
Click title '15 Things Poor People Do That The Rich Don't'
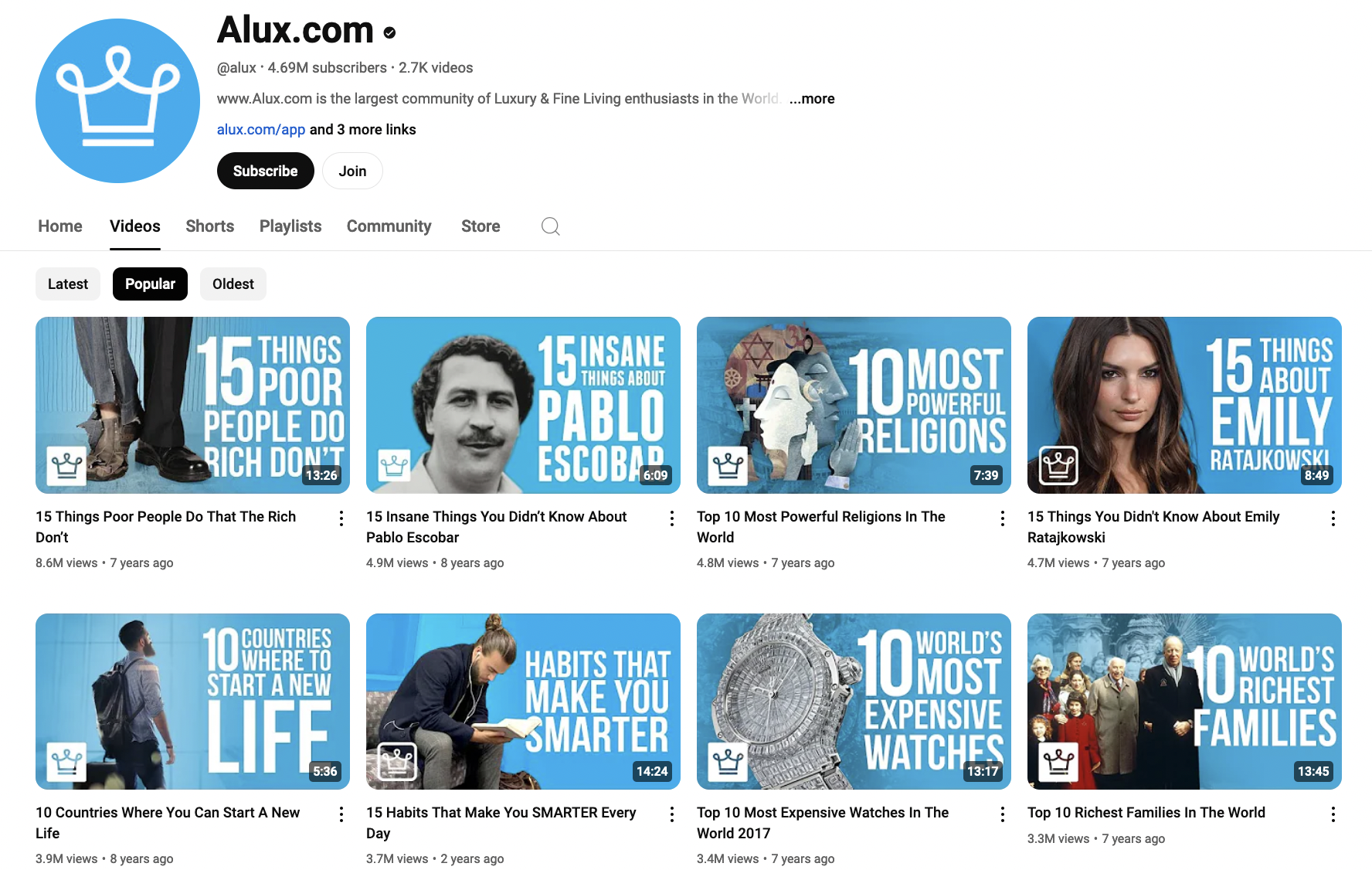pyautogui.click(x=166, y=527)
